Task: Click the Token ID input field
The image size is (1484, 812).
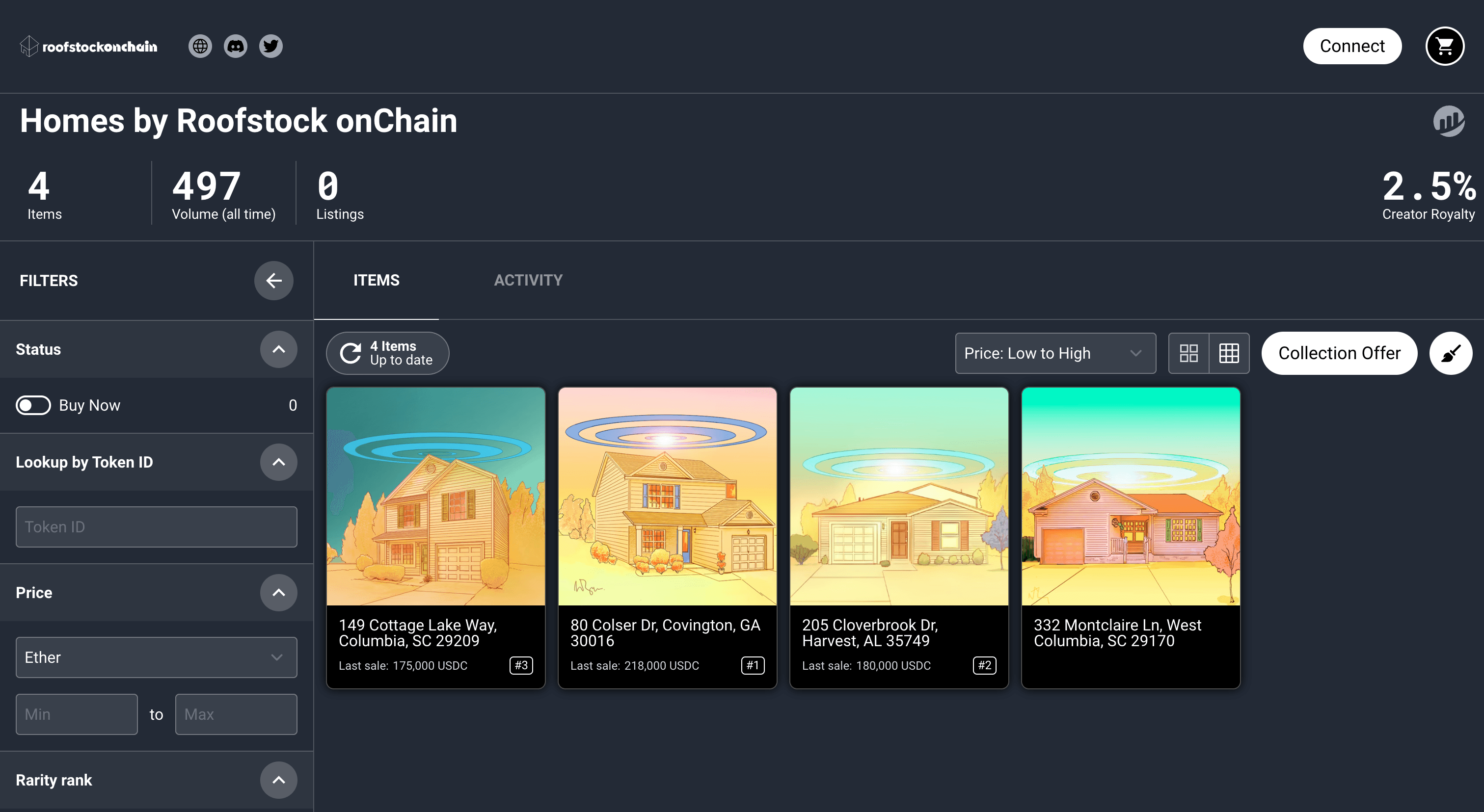Action: (156, 527)
